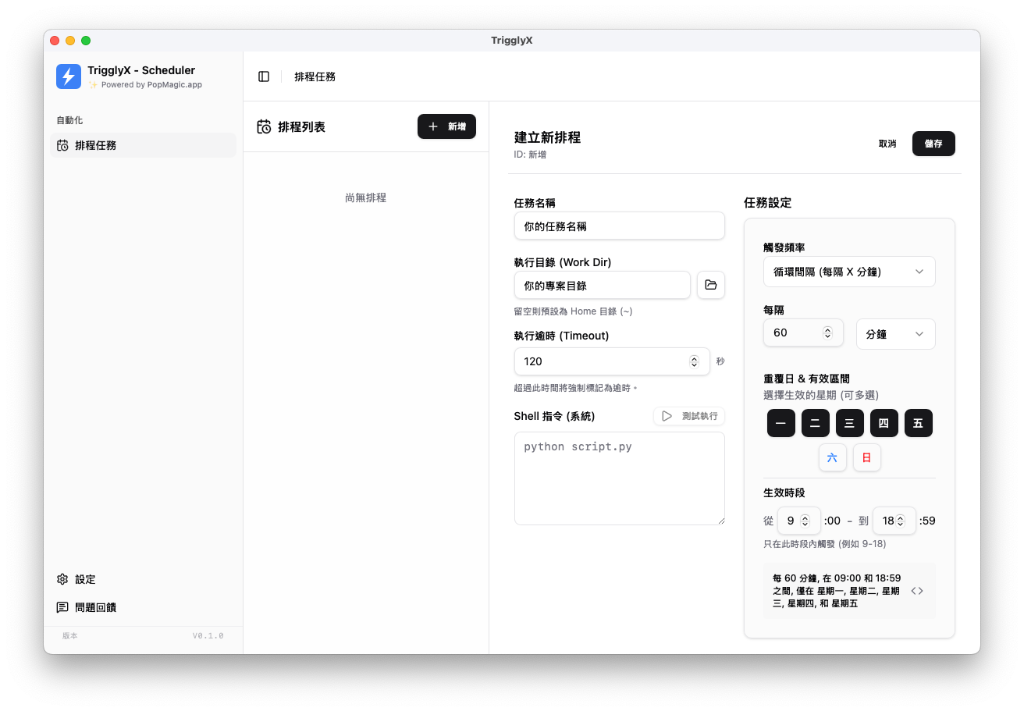Open the 觸發頻率 frequency dropdown
The height and width of the screenshot is (711, 1024).
point(849,272)
